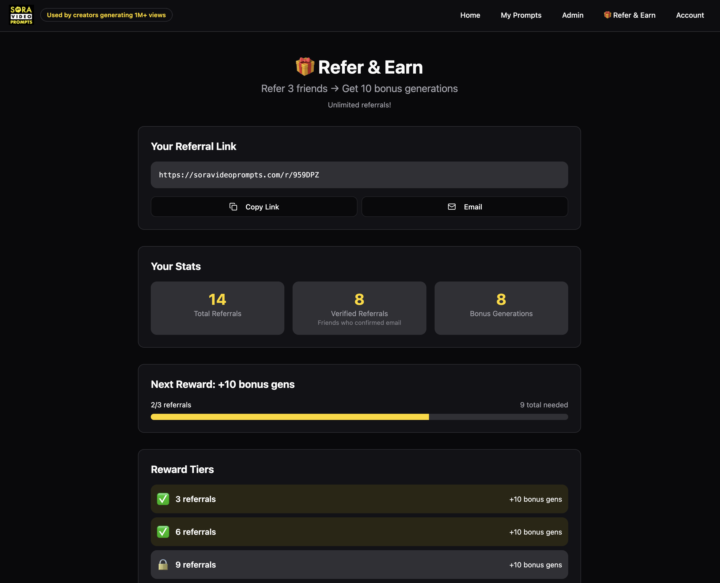Click the envelope icon beside Email

click(x=451, y=207)
